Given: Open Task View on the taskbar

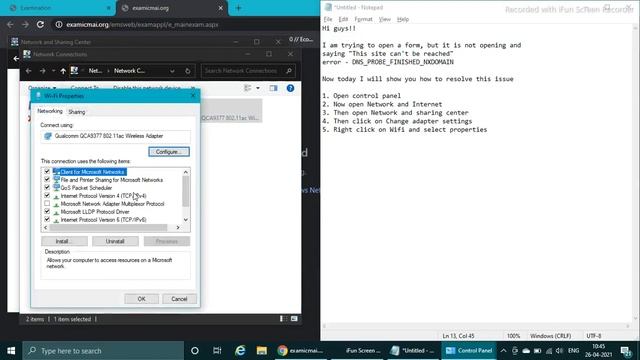Looking at the screenshot, I should tap(217, 351).
